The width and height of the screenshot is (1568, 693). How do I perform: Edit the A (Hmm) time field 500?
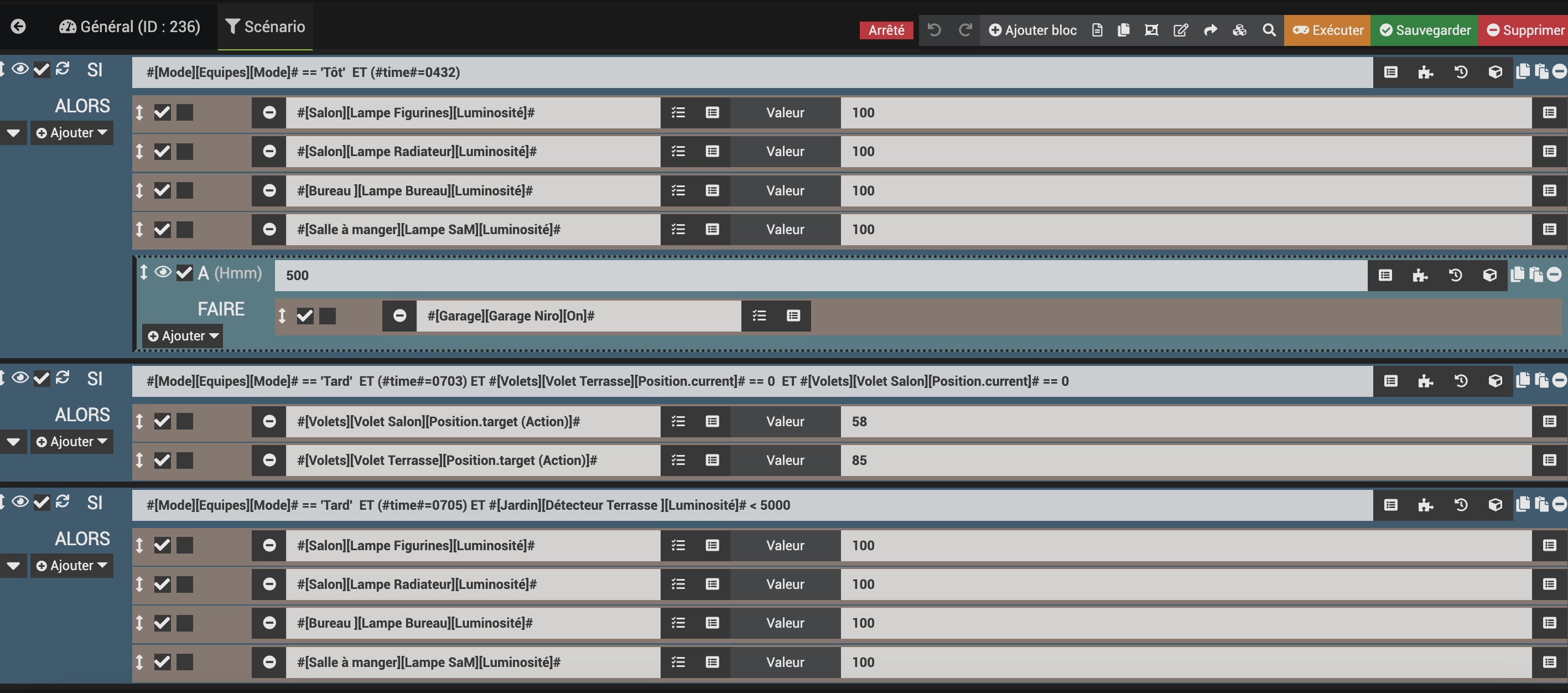[x=821, y=275]
